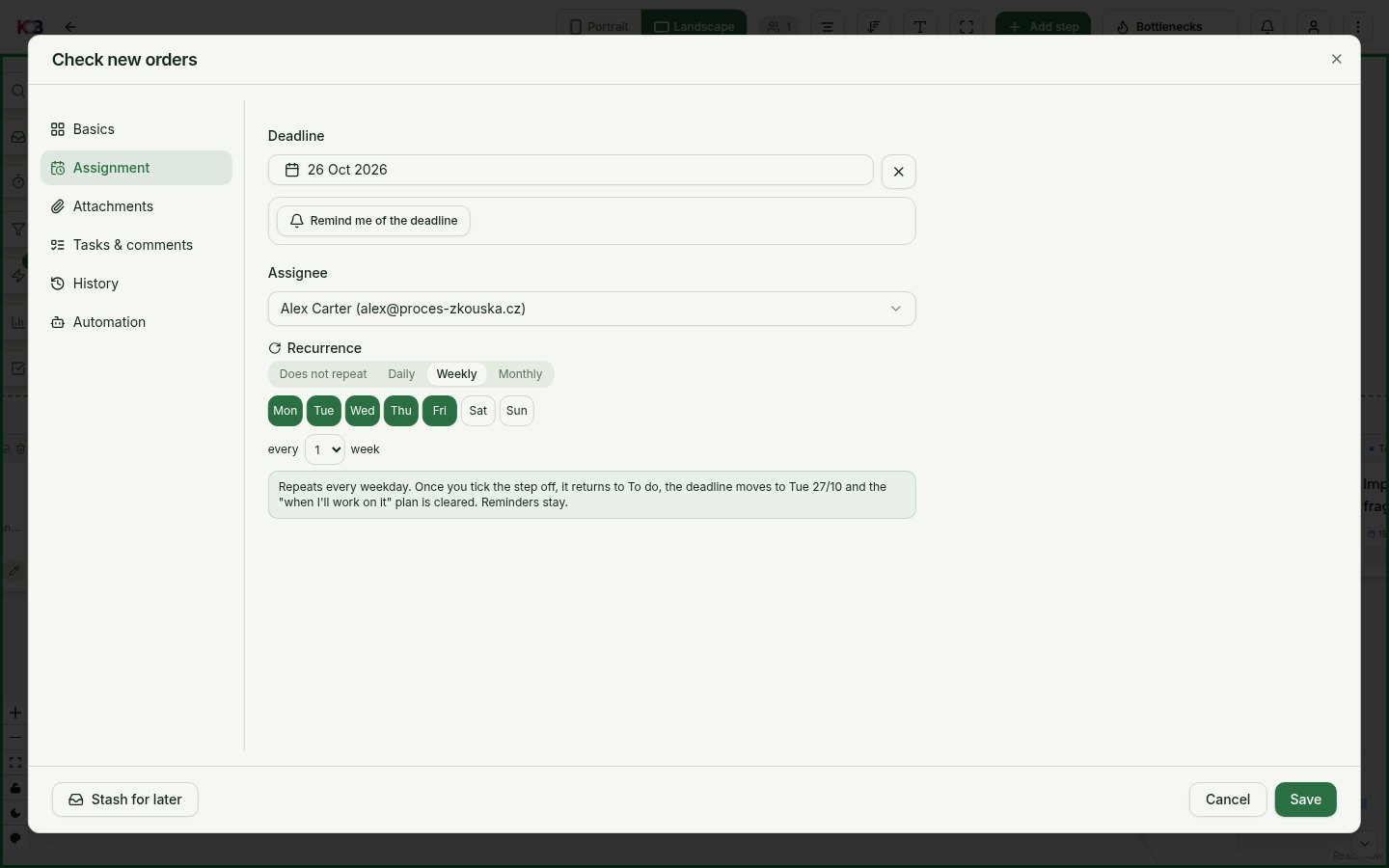Open the Basics section
The image size is (1389, 868).
[136, 129]
